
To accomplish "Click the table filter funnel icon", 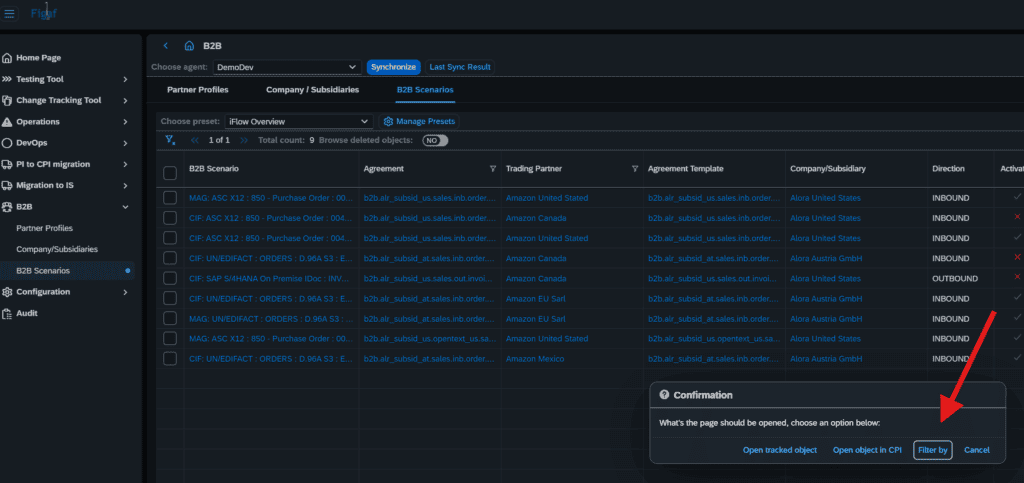I will tap(170, 140).
